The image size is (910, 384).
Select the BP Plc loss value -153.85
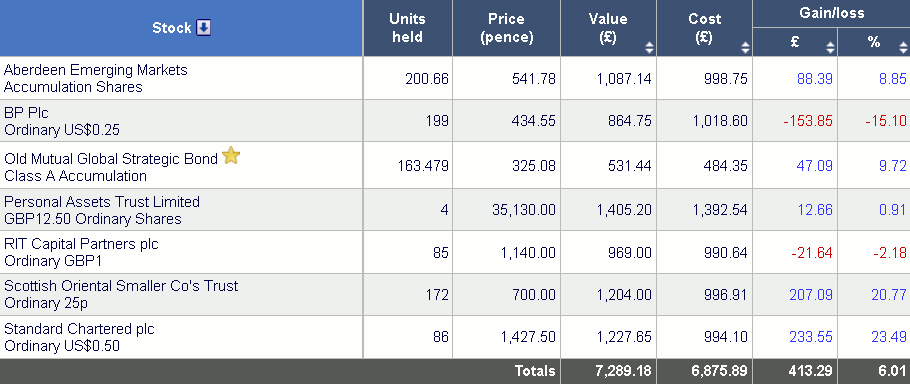[807, 121]
